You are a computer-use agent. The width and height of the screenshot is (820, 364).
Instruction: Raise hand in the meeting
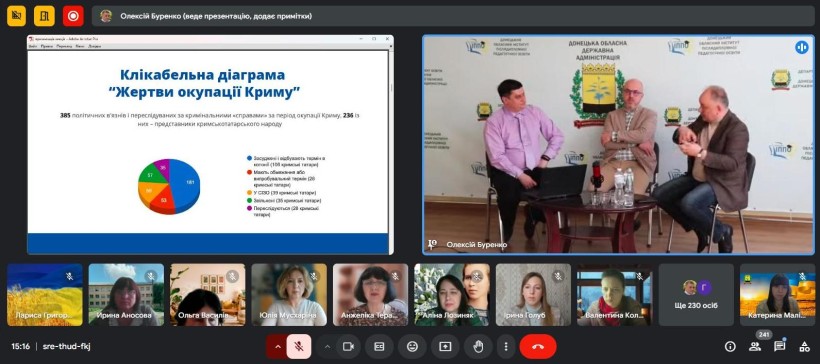pyautogui.click(x=478, y=347)
